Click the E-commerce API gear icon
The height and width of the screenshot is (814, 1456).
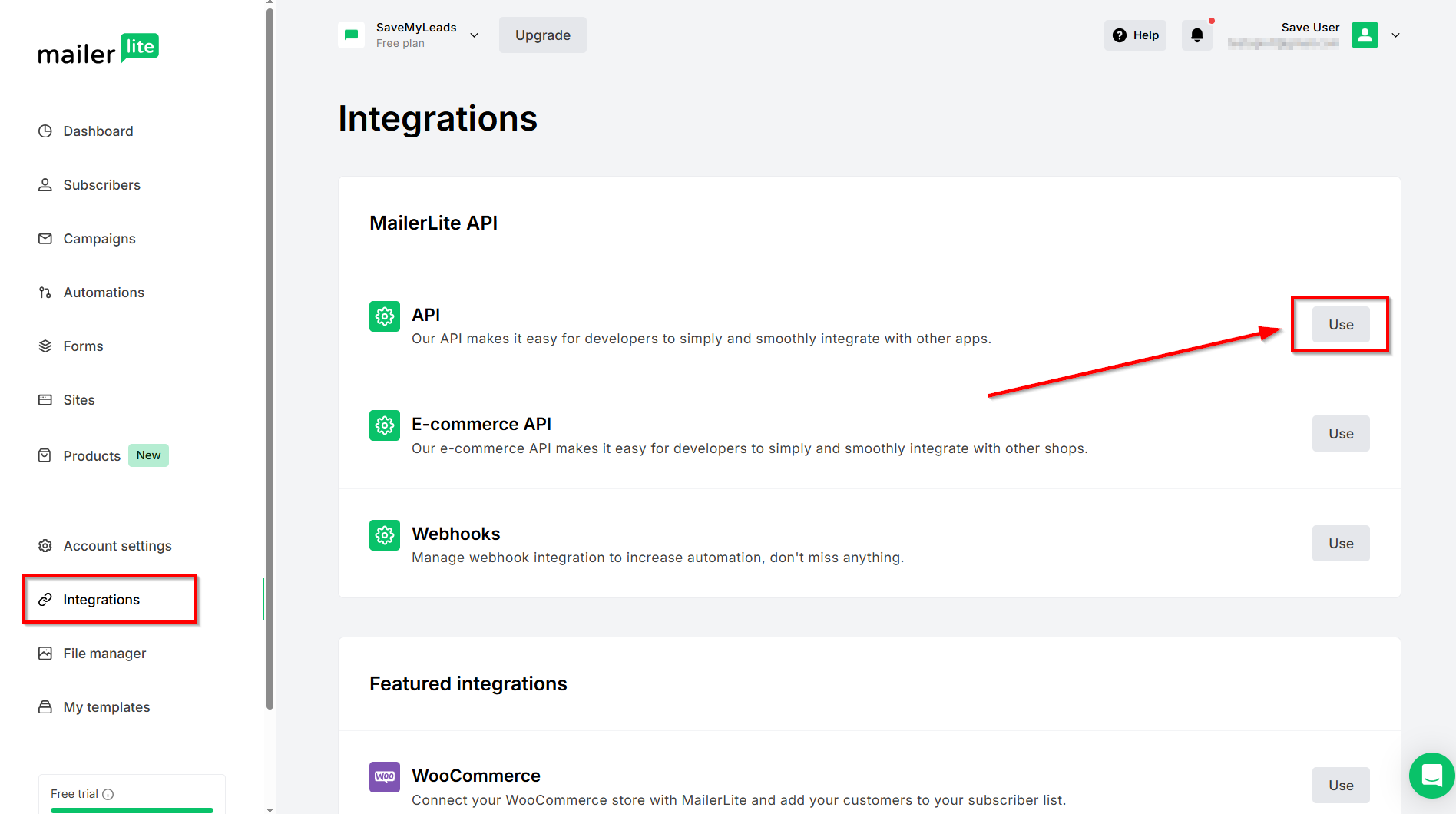coord(385,425)
